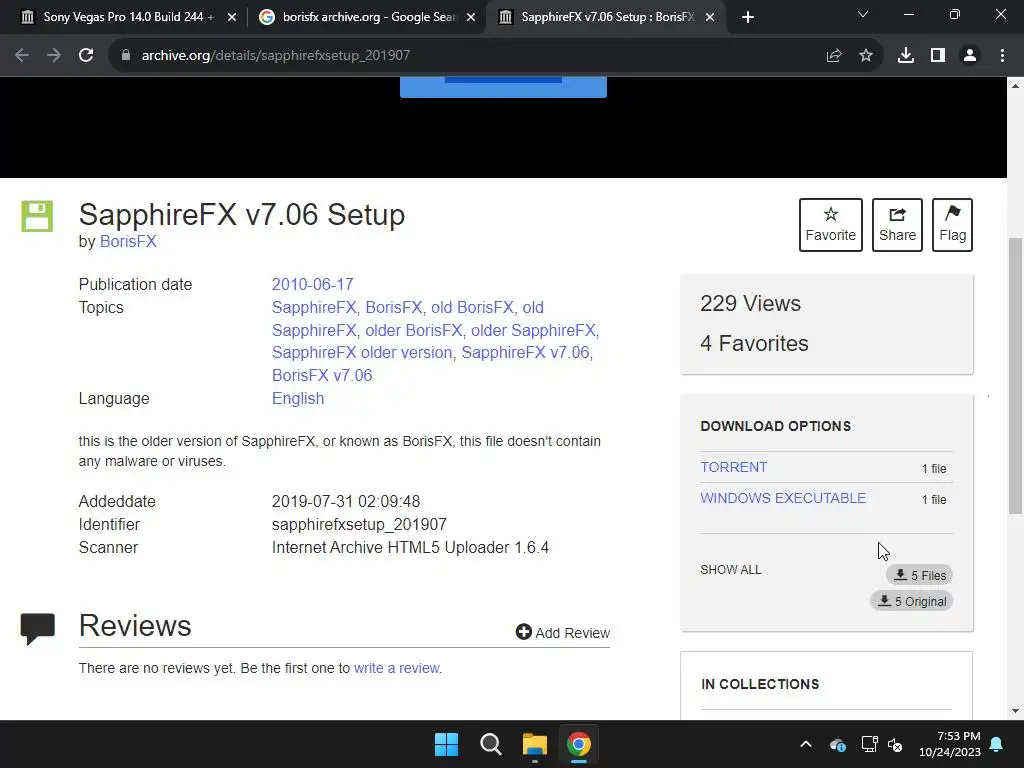Click the scrollbar down arrow
Viewport: 1024px width, 768px height.
pos(1015,711)
